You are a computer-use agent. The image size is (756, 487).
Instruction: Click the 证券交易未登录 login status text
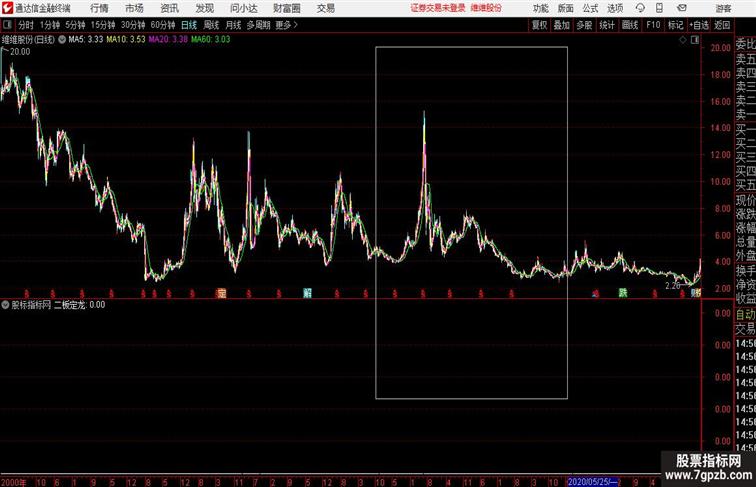pos(438,8)
